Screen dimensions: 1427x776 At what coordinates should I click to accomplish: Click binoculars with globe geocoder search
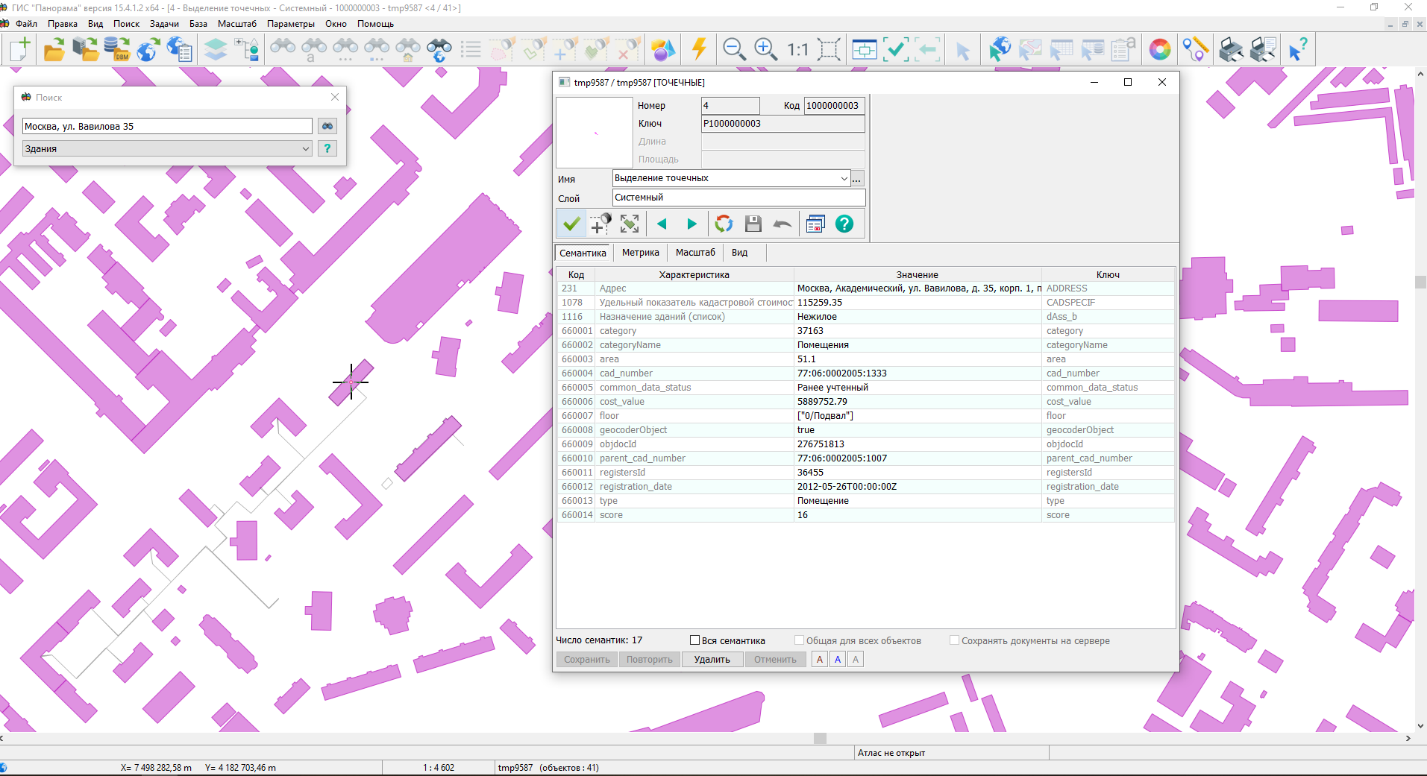[x=439, y=49]
